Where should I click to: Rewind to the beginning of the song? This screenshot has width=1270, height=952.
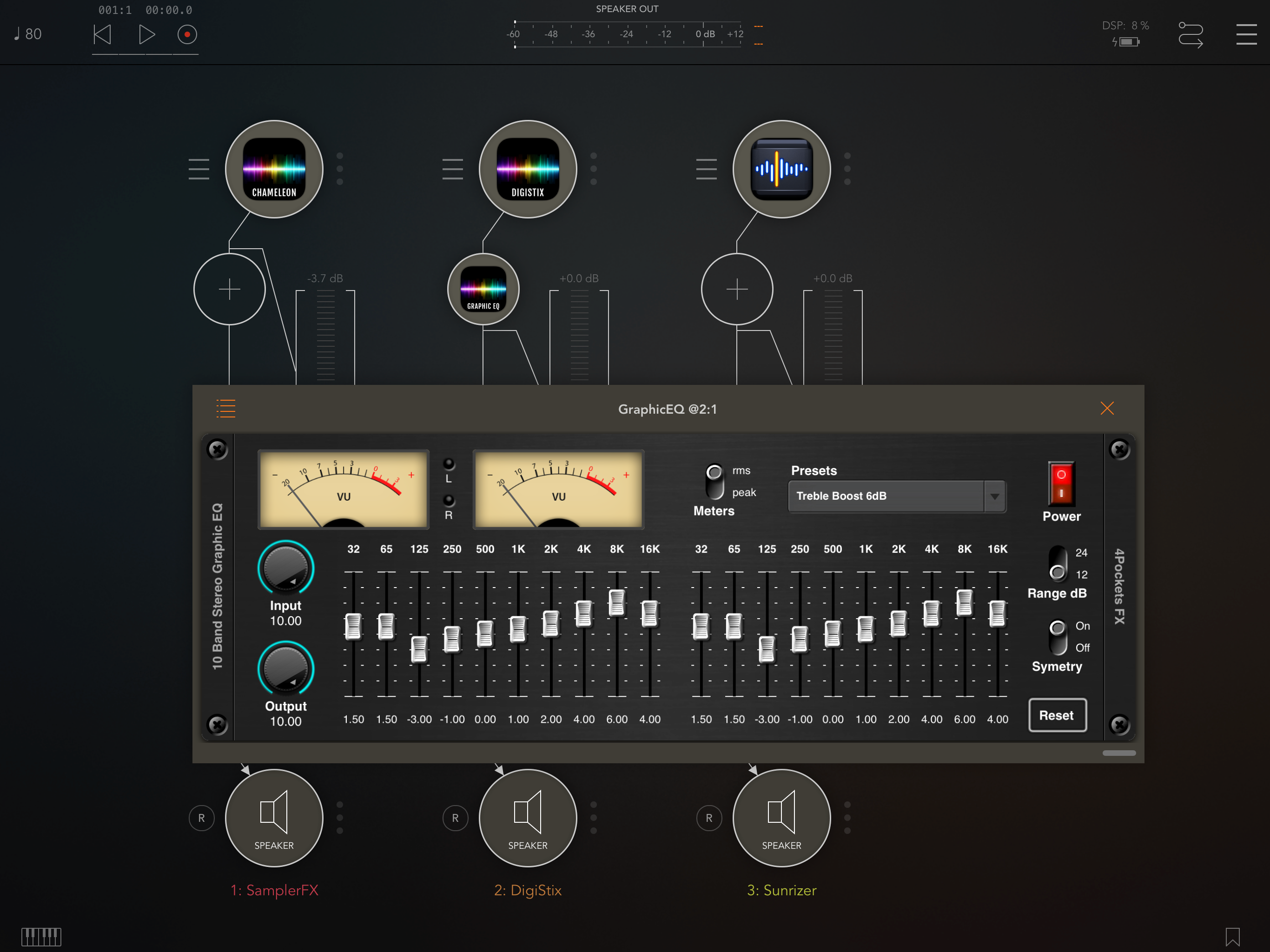(102, 34)
